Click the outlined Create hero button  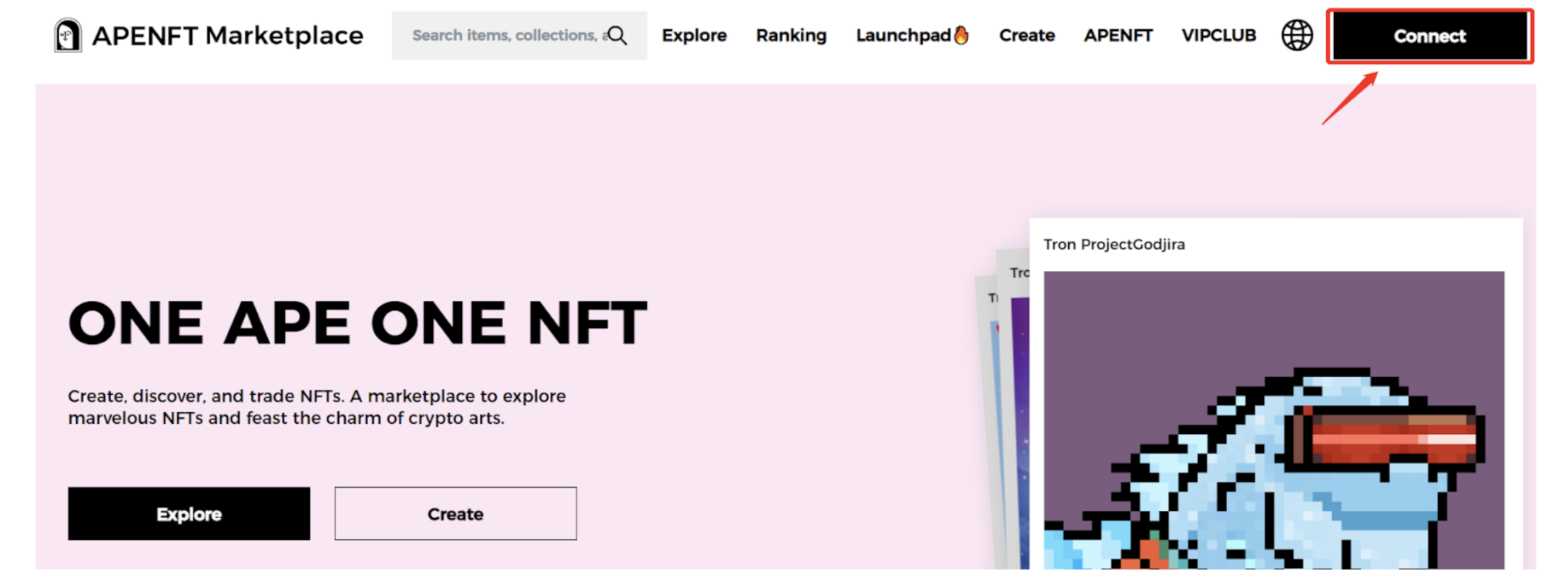coord(455,513)
